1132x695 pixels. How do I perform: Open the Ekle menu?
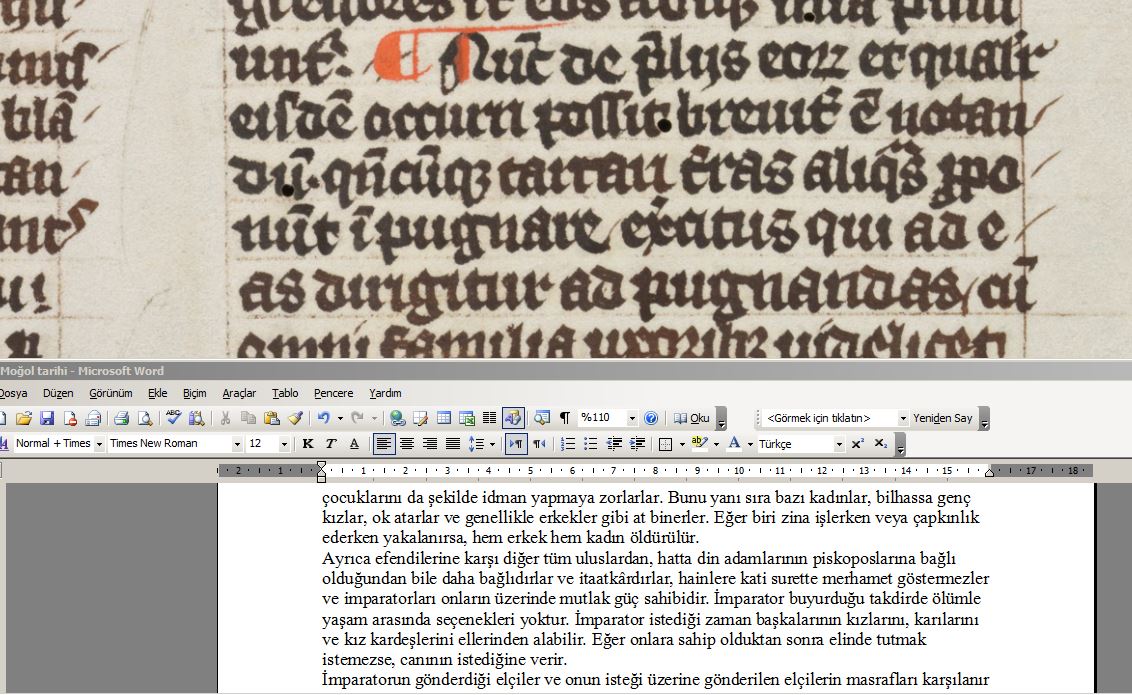pos(157,393)
